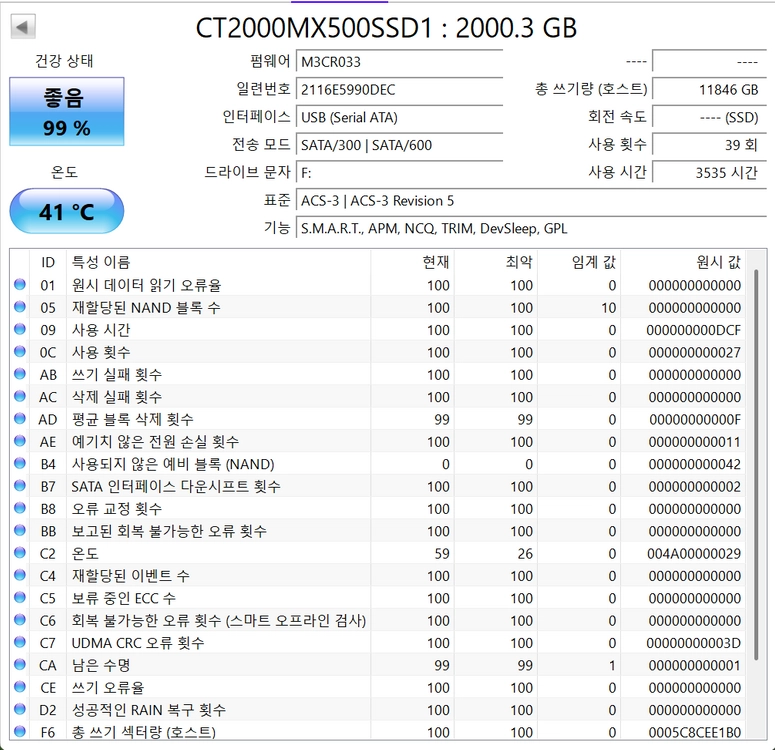Click status dot for attribute B4
The height and width of the screenshot is (750, 775).
point(20,463)
